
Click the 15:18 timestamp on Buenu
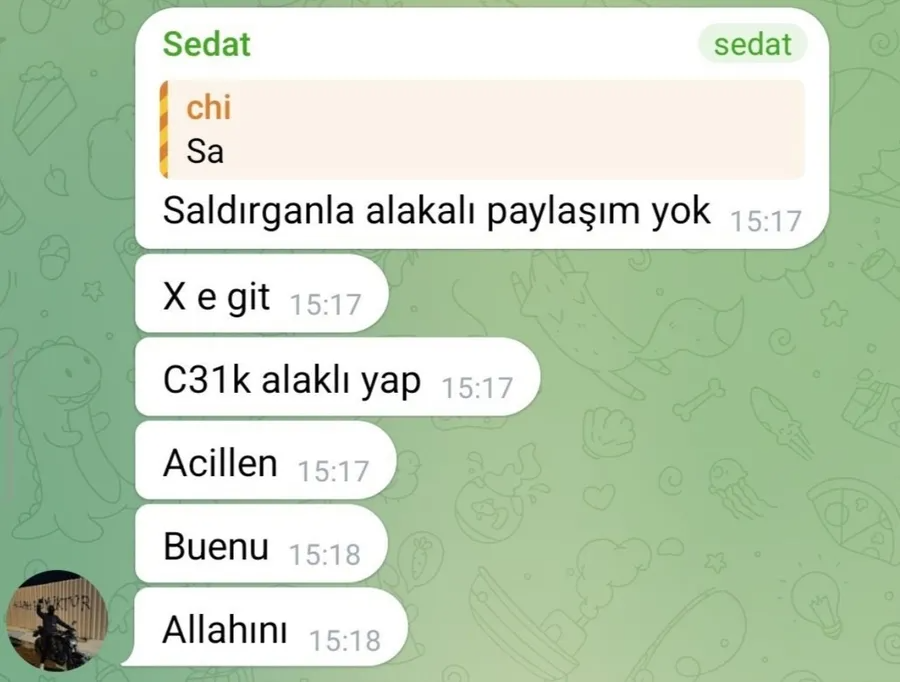pos(325,555)
